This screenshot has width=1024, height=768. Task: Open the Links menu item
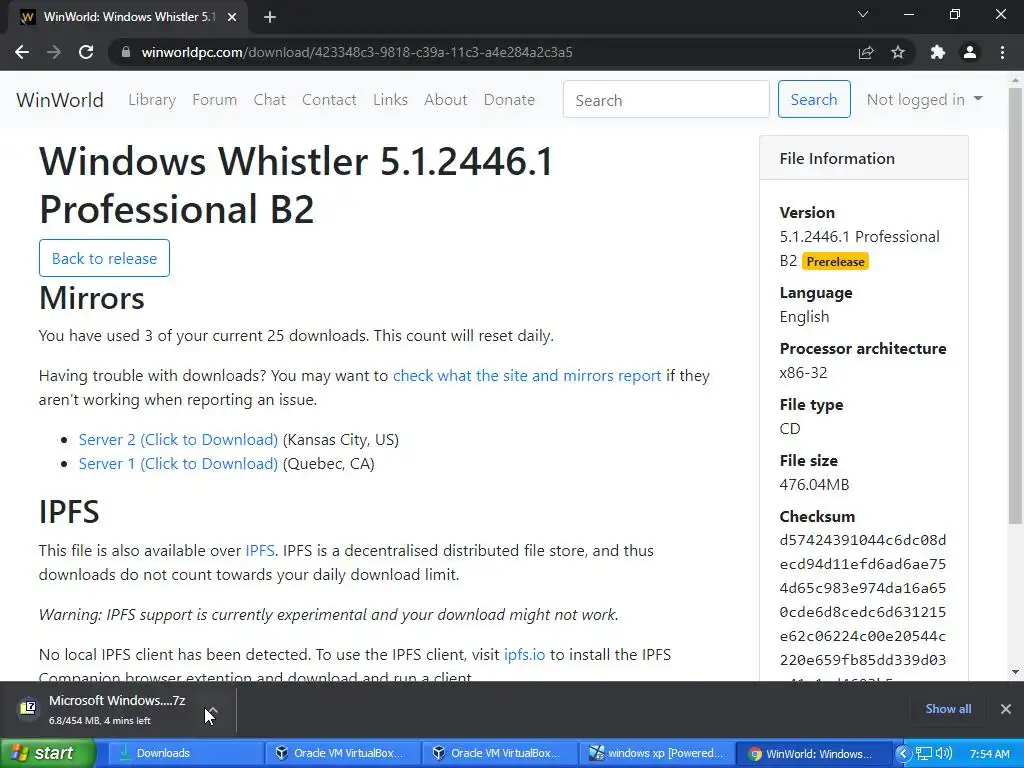[391, 100]
